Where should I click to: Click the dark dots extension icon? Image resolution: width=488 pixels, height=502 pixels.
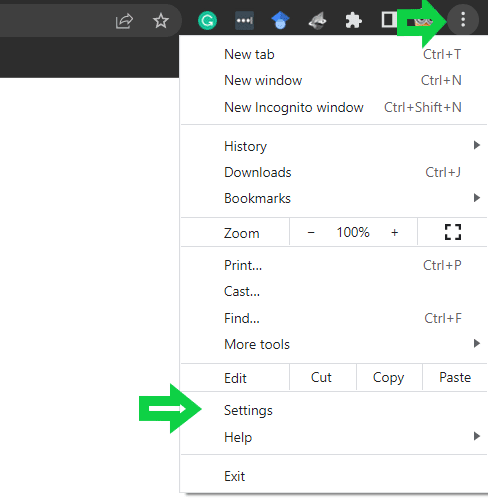coord(244,21)
